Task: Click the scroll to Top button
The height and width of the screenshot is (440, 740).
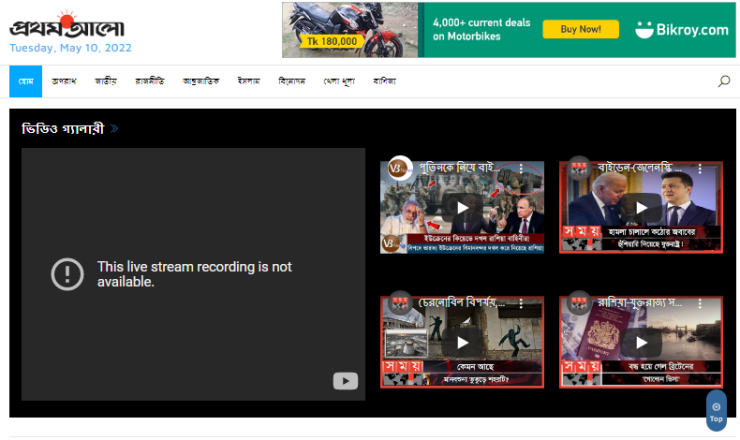Action: pos(716,410)
